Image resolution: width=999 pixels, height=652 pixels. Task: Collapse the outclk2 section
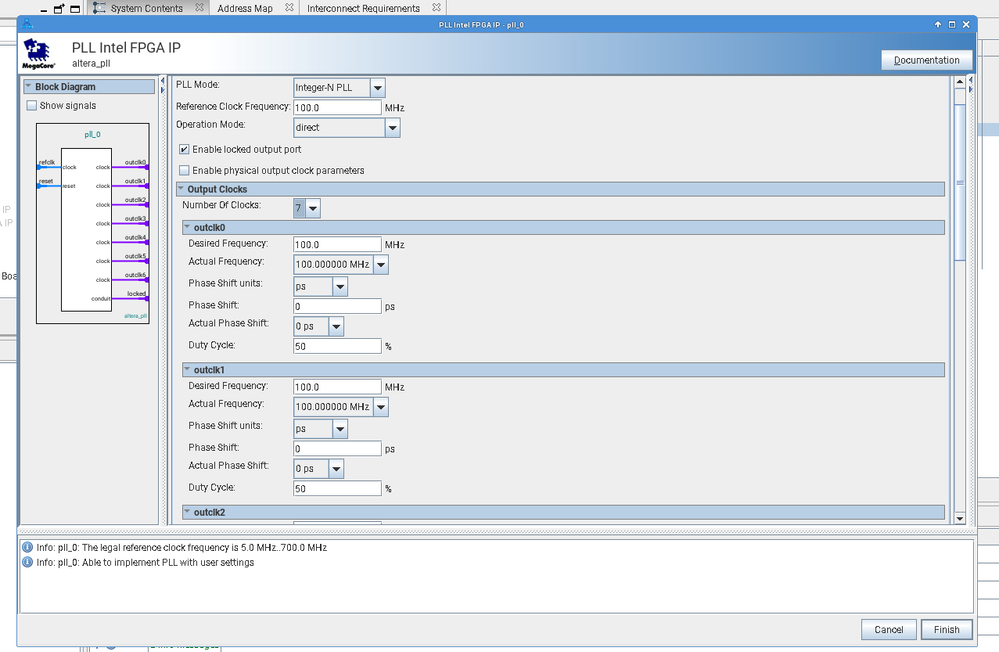(x=187, y=512)
